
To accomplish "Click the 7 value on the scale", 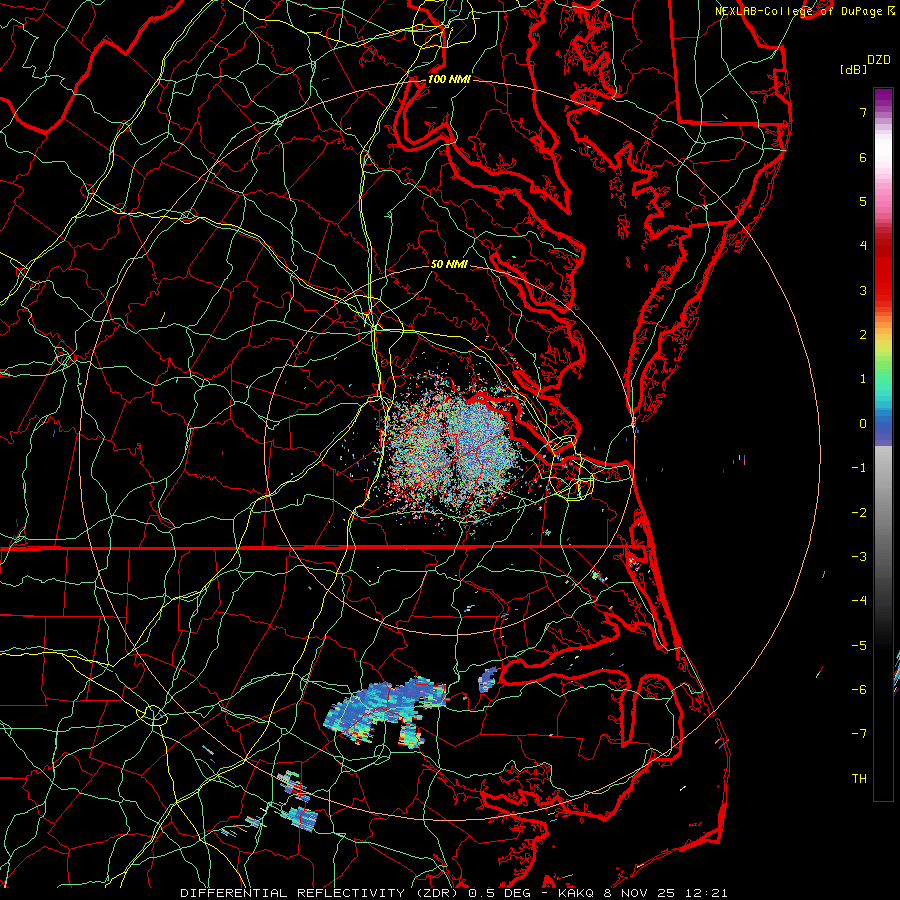I will click(863, 112).
